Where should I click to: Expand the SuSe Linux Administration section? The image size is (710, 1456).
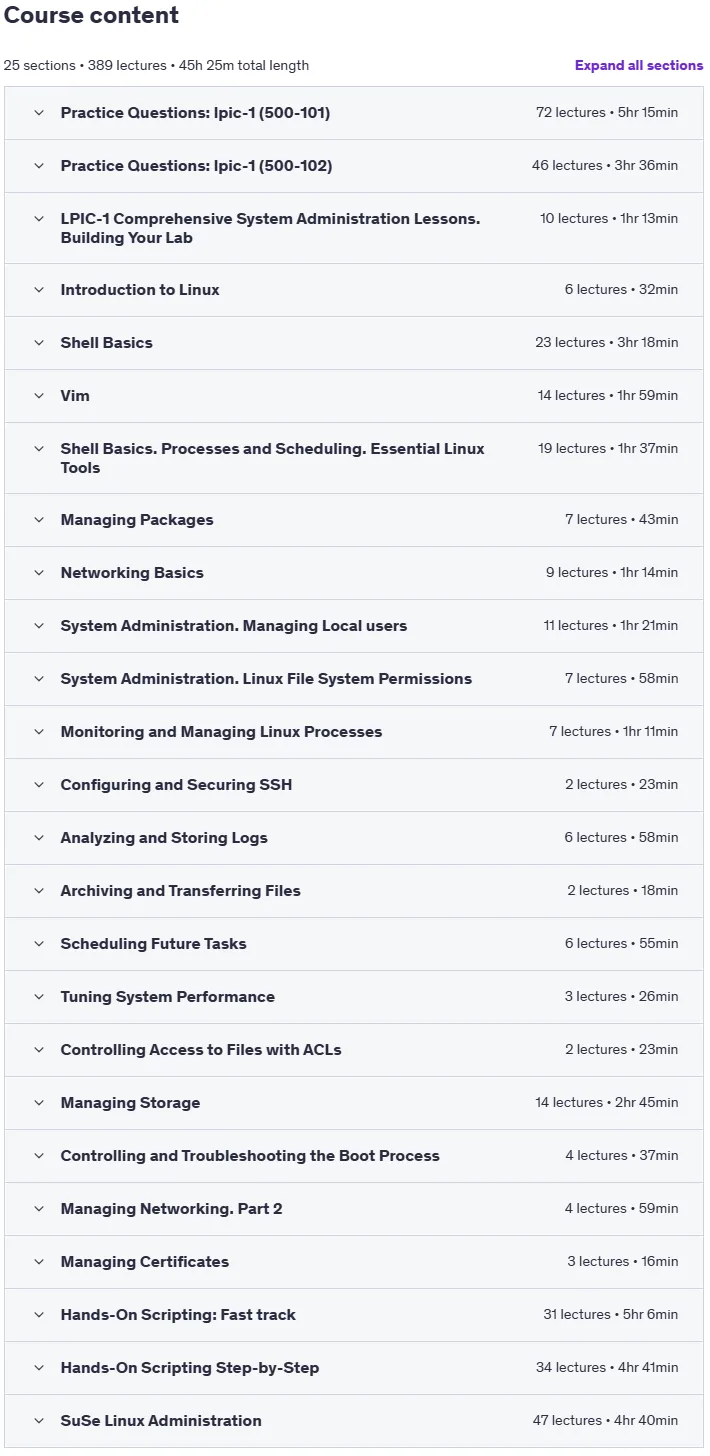354,1421
